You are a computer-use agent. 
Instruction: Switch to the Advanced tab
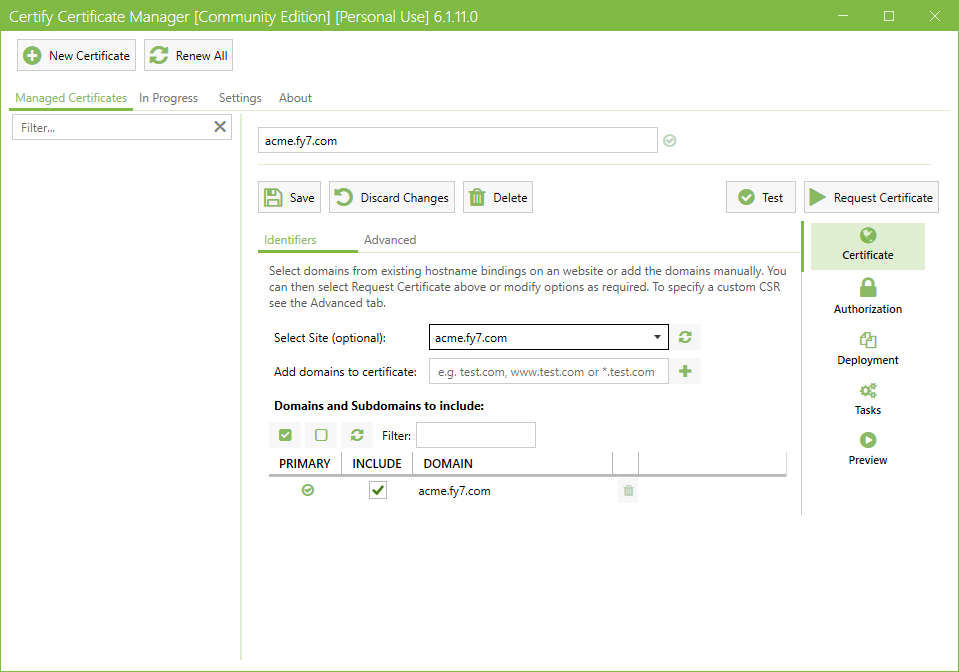coord(390,240)
